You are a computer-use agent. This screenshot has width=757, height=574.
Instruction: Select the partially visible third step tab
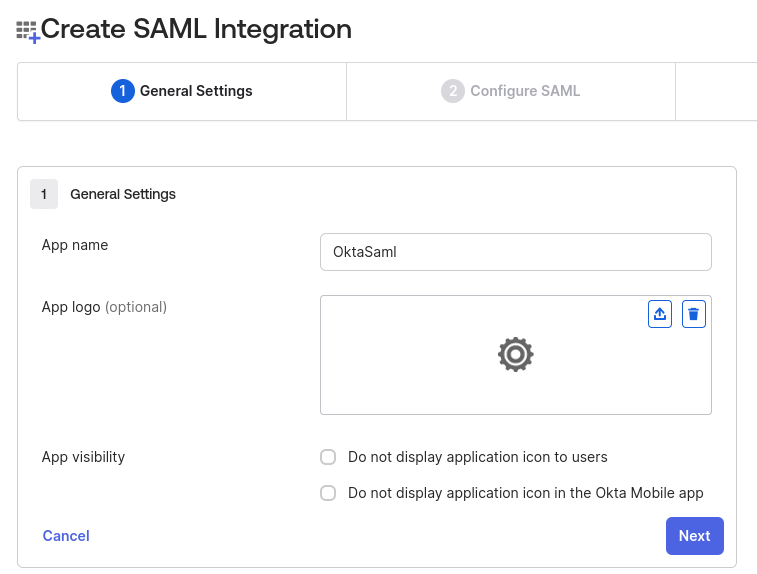(716, 91)
